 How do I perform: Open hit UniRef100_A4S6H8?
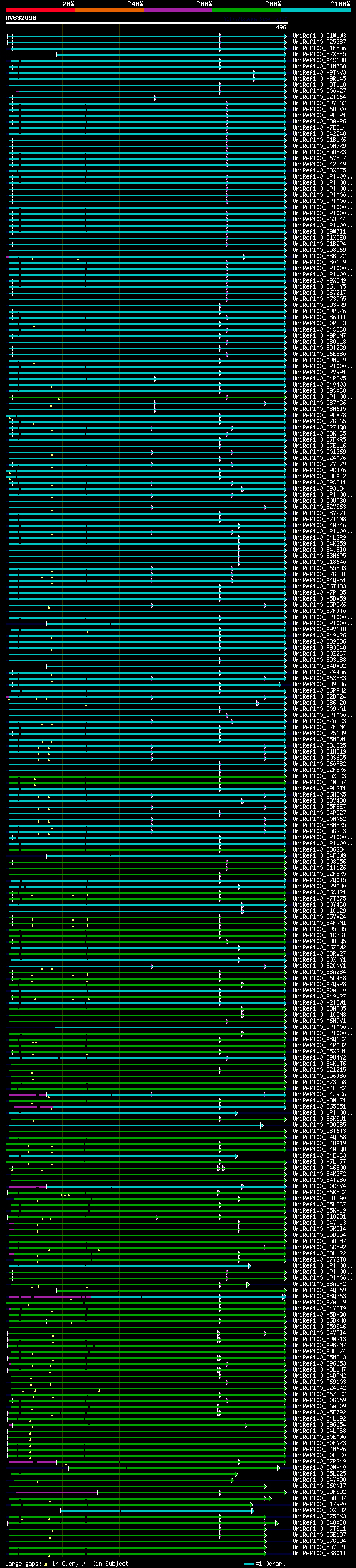(319, 60)
